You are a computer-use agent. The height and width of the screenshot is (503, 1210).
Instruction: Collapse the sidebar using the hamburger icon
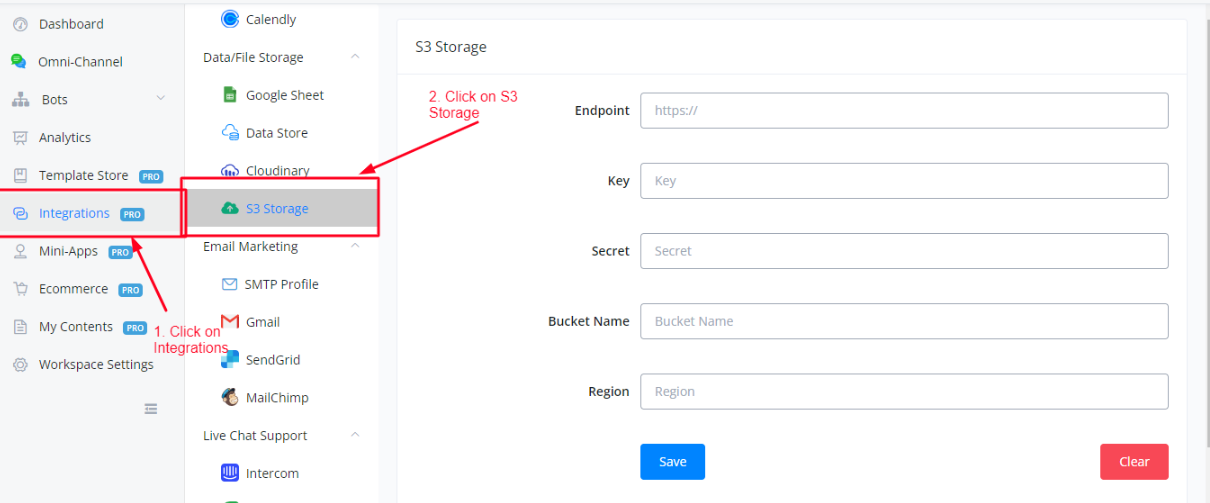coord(151,408)
